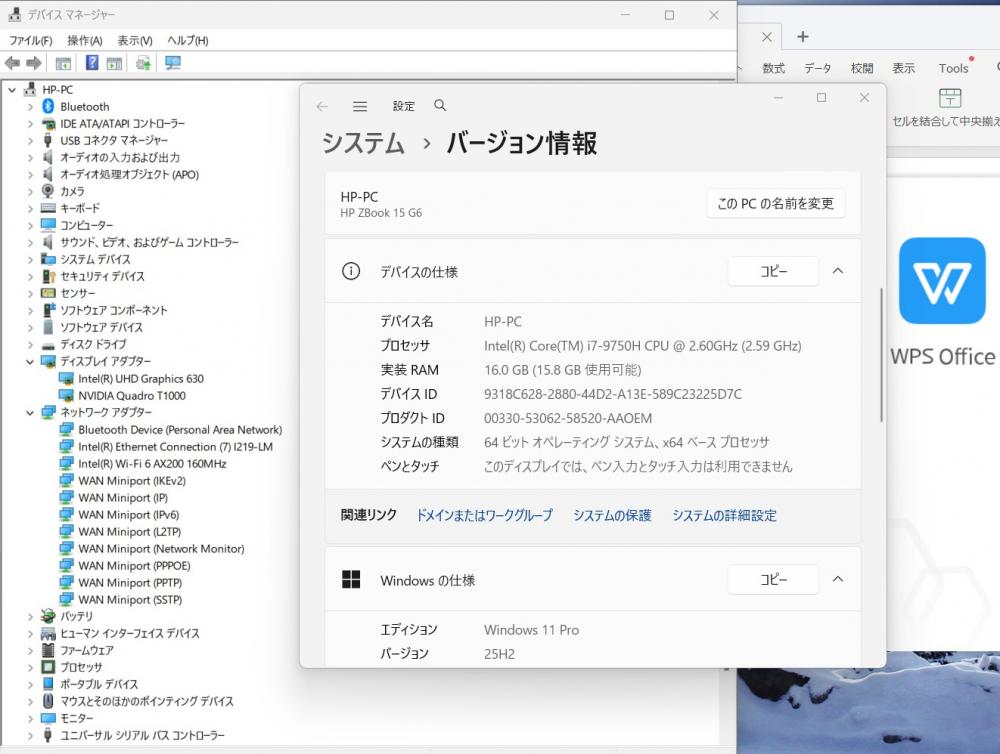Open the 操作(A) menu
This screenshot has height=754, width=1000.
coord(84,40)
